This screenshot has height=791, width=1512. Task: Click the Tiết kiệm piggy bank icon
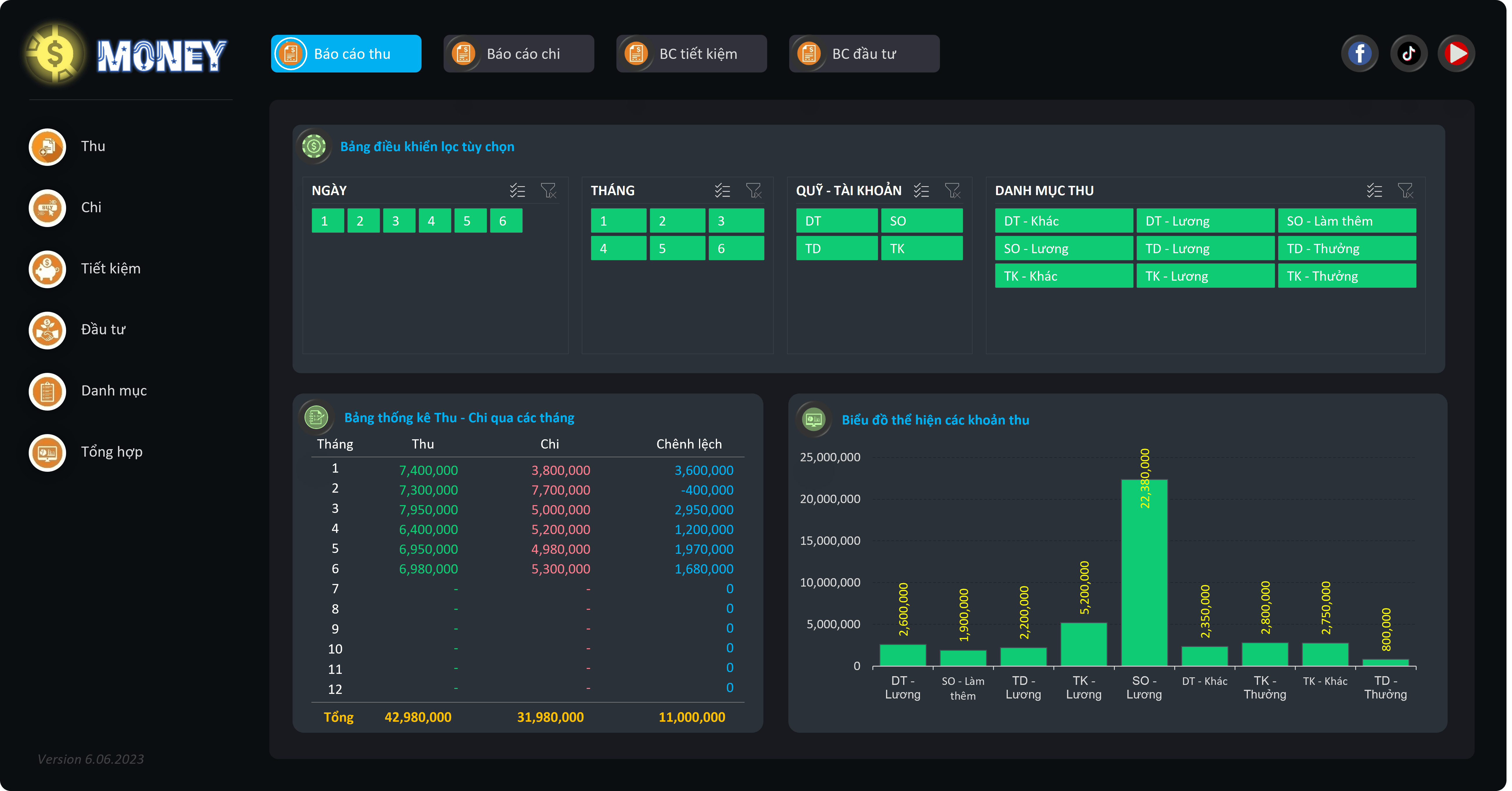pos(48,269)
